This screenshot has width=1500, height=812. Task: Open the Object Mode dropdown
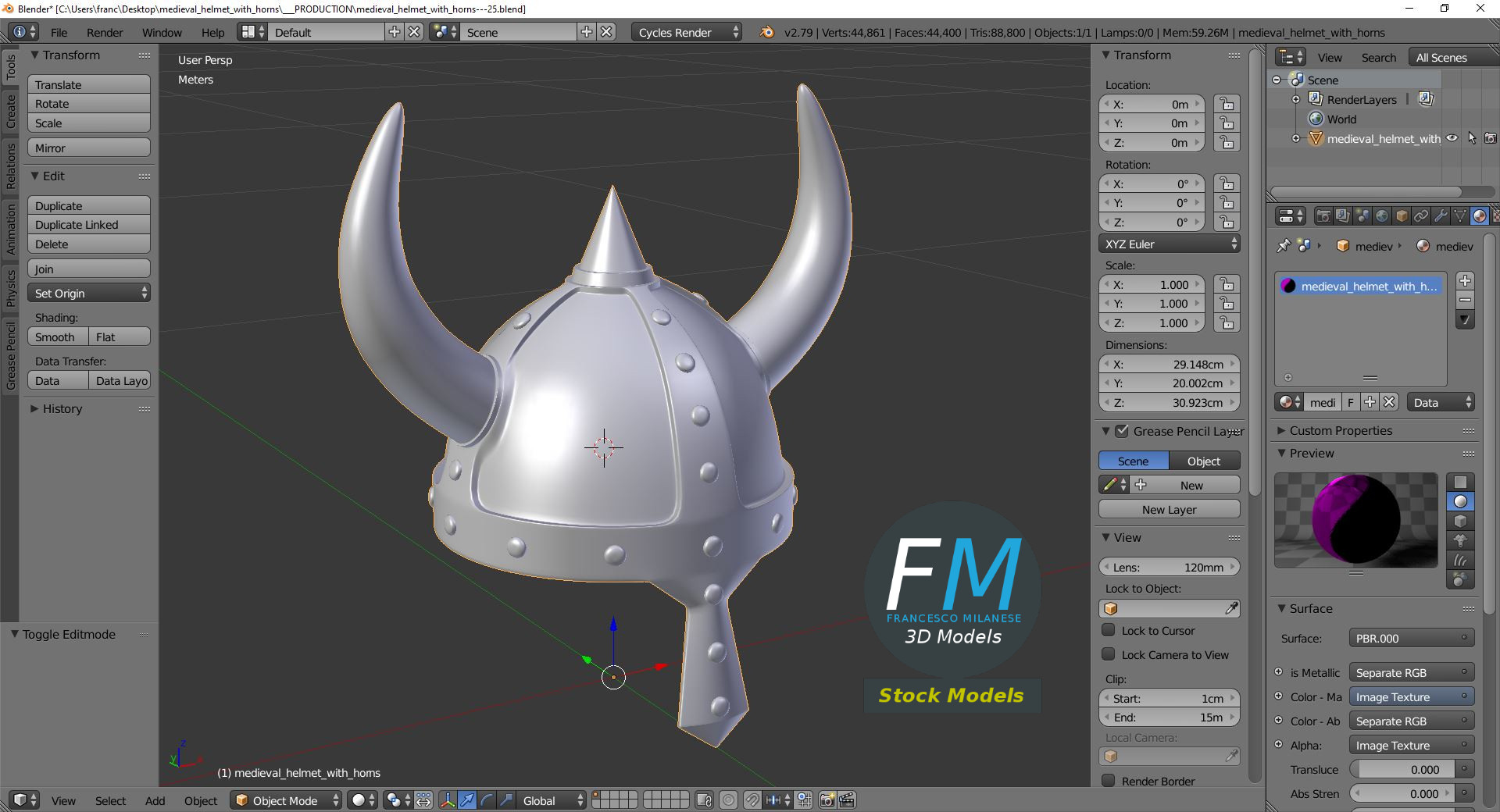[x=287, y=800]
